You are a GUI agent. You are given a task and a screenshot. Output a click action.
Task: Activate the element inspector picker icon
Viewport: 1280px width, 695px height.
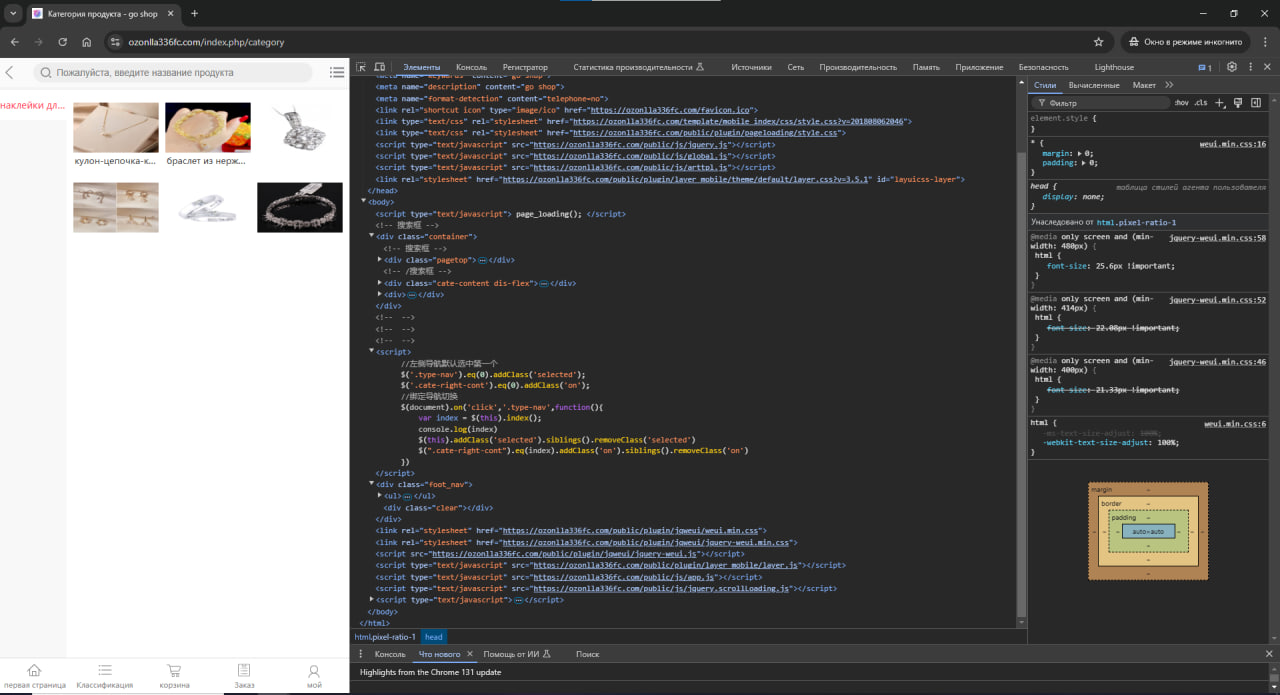click(x=361, y=67)
